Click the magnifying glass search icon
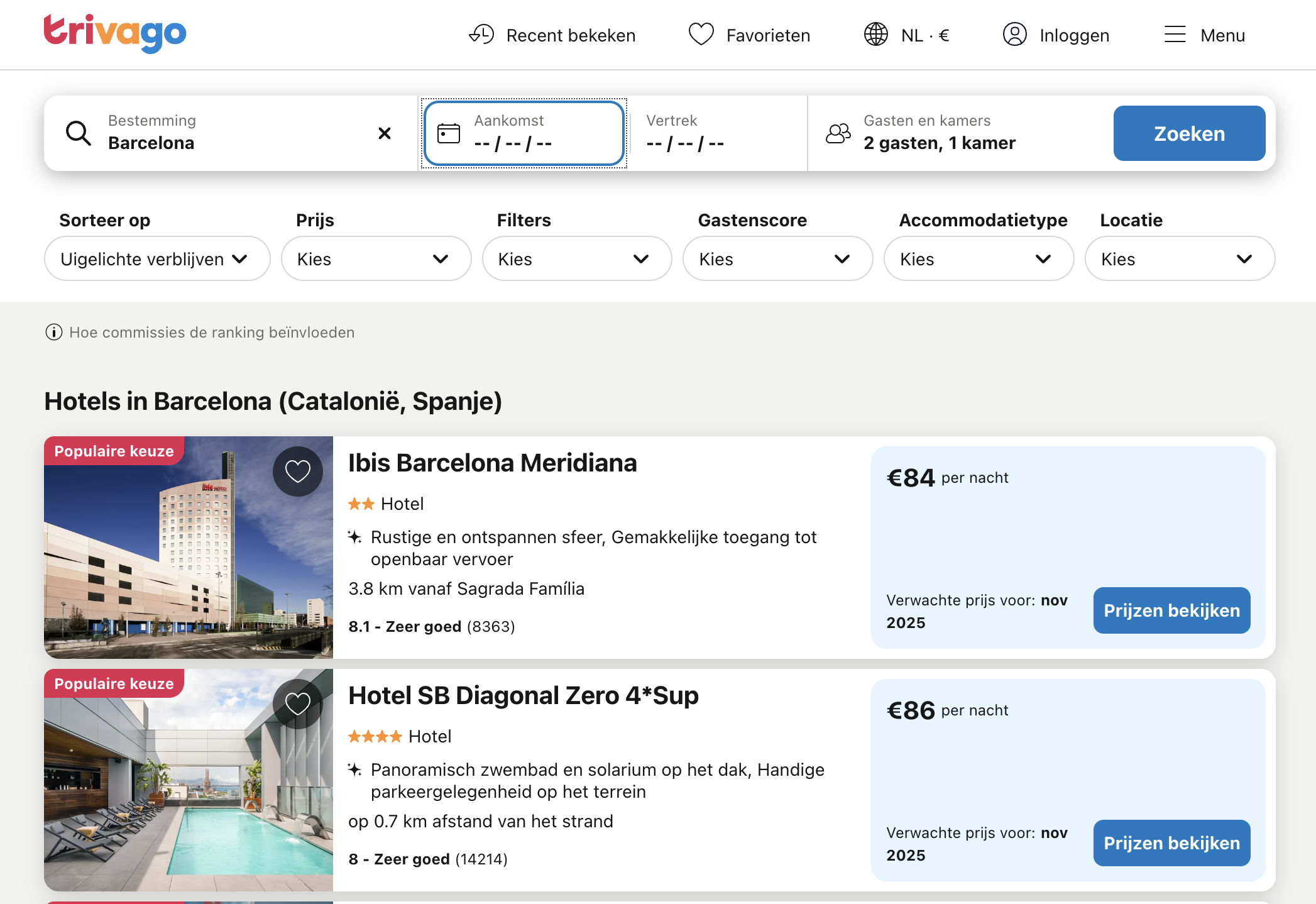This screenshot has width=1316, height=904. 79,133
